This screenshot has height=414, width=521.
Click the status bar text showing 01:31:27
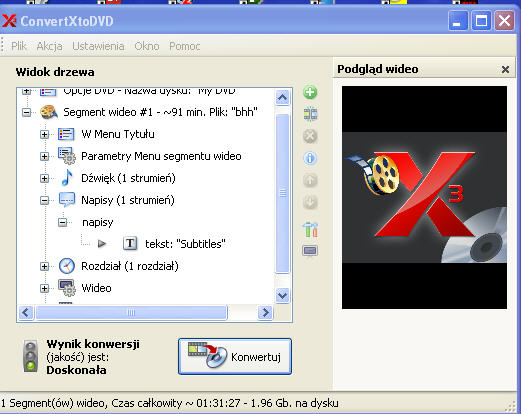pyautogui.click(x=170, y=403)
